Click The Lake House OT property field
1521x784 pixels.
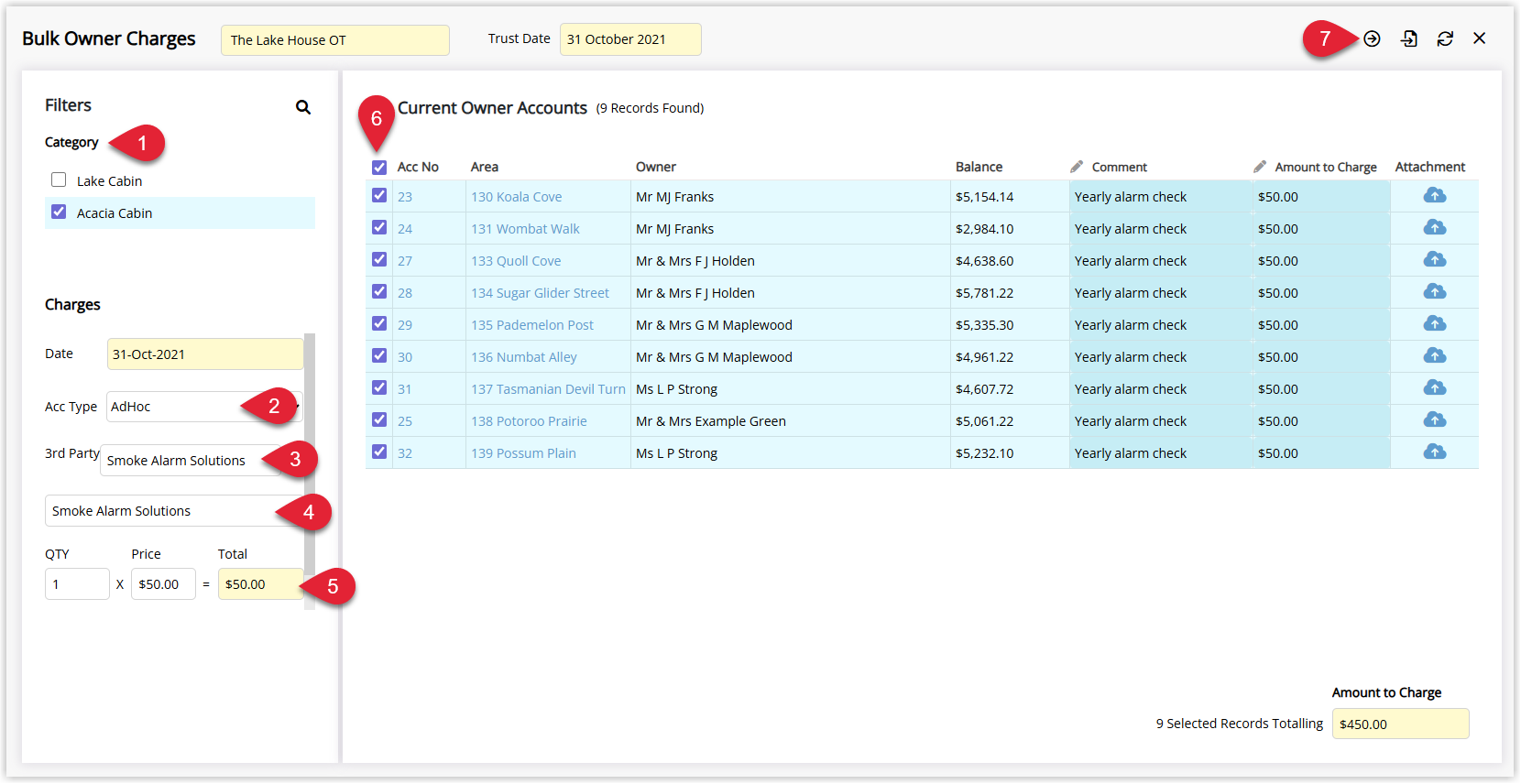[335, 40]
